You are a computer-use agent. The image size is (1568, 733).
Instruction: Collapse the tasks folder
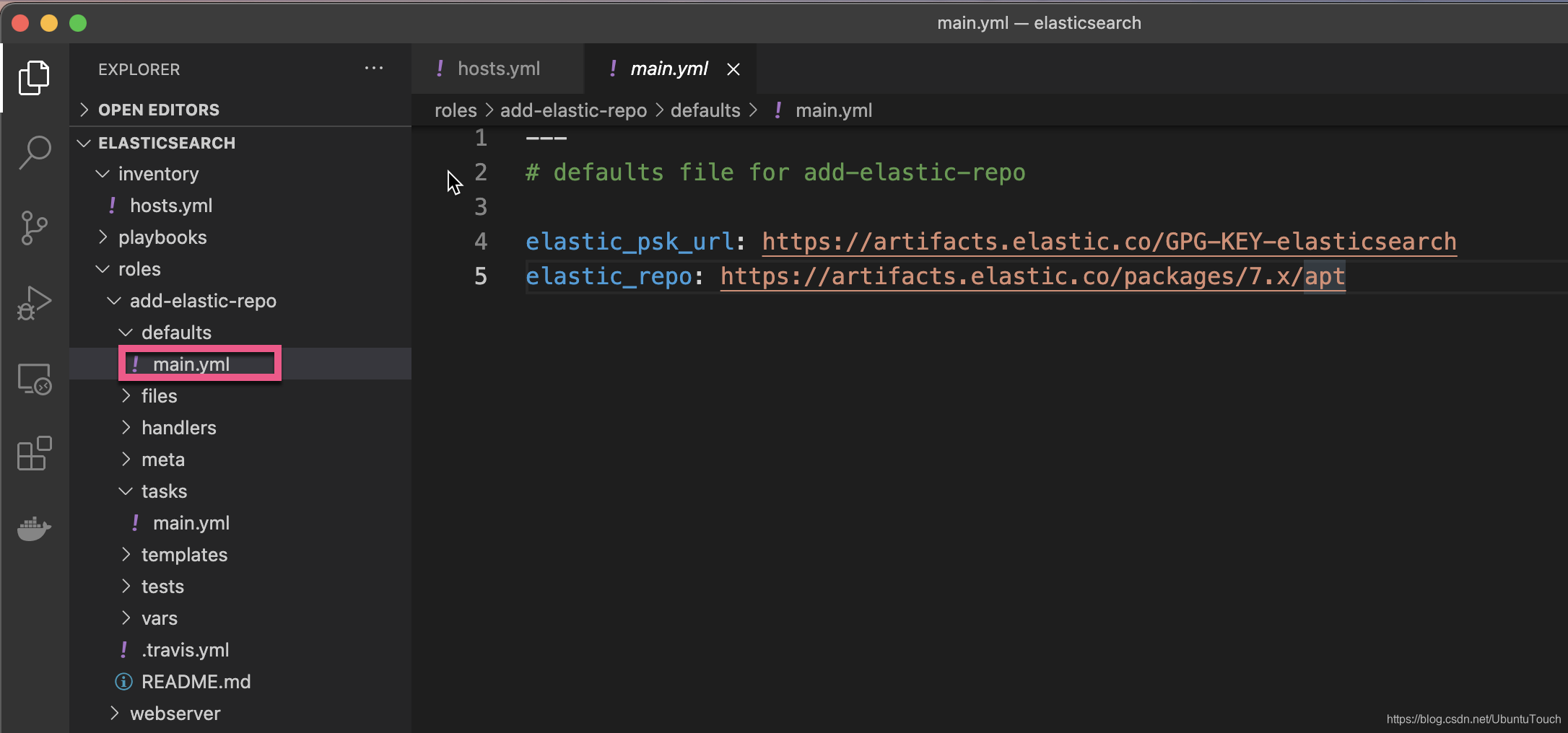tap(240, 491)
